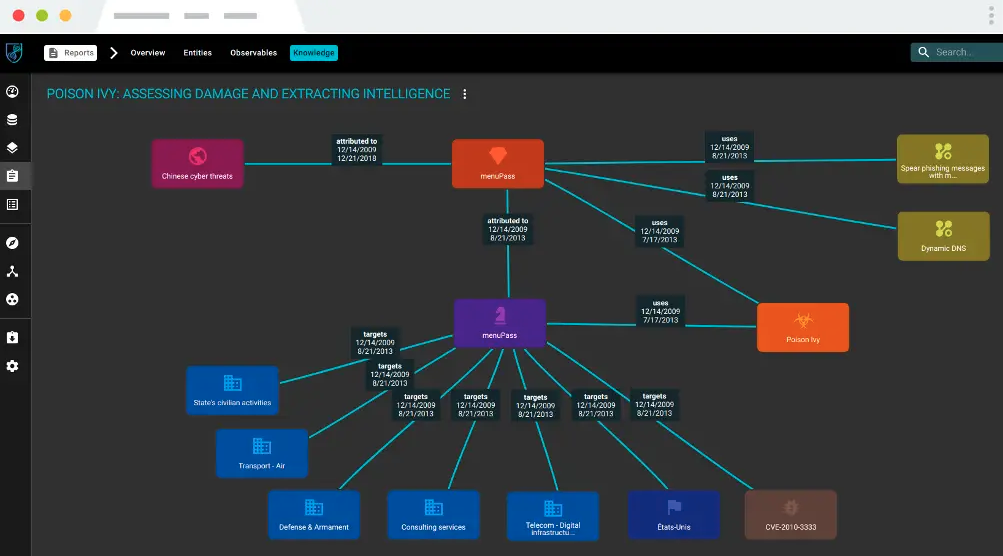The width and height of the screenshot is (1003, 556).
Task: Click the Reports button in top bar
Action: point(70,53)
